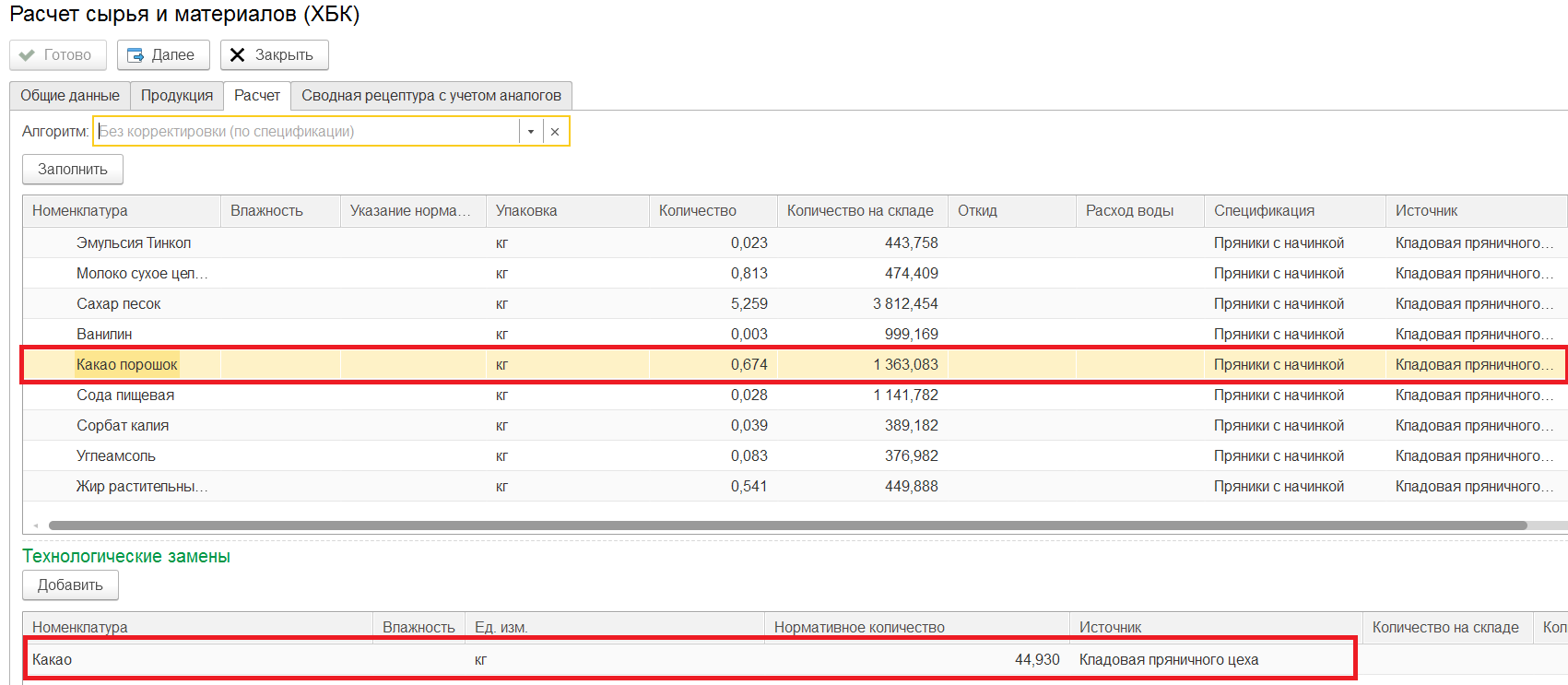Click quantity 0,674 in Какао порошок row
1568x685 pixels.
pos(749,365)
